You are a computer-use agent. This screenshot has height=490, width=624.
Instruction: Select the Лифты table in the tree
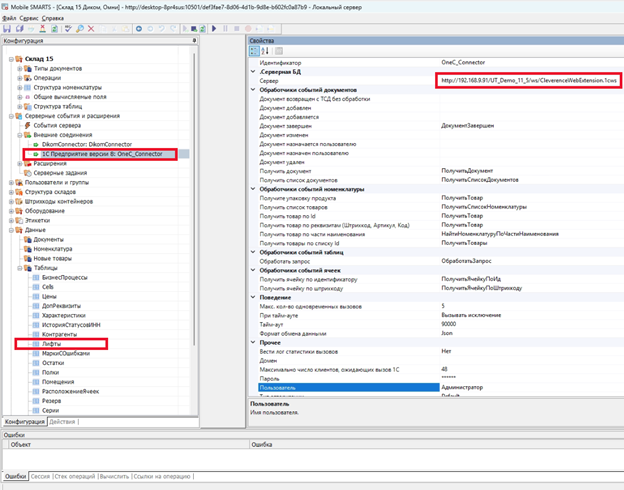(51, 343)
